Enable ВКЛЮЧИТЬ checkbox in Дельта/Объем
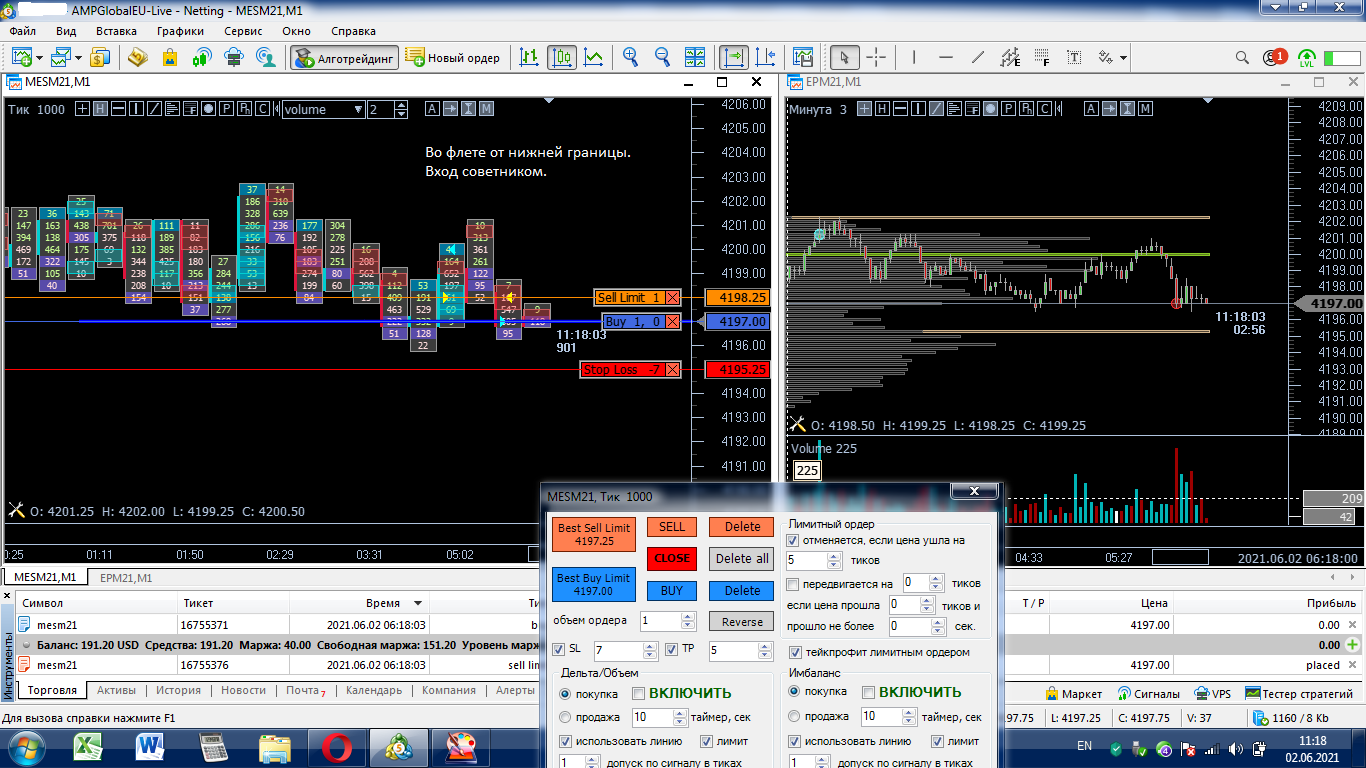Screen dimensions: 1366x768 (x=638, y=693)
